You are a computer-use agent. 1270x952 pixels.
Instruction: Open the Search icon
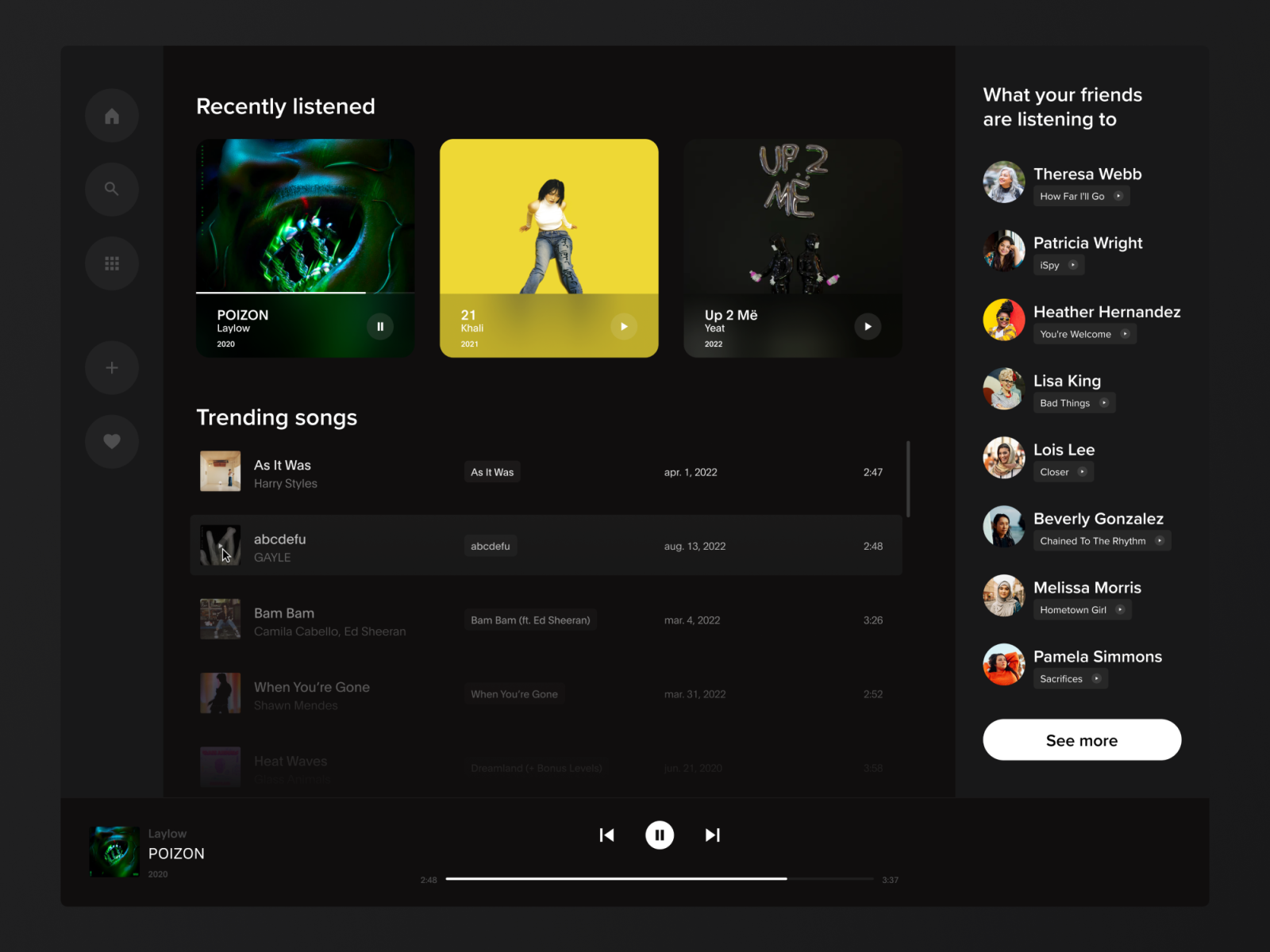pos(111,189)
